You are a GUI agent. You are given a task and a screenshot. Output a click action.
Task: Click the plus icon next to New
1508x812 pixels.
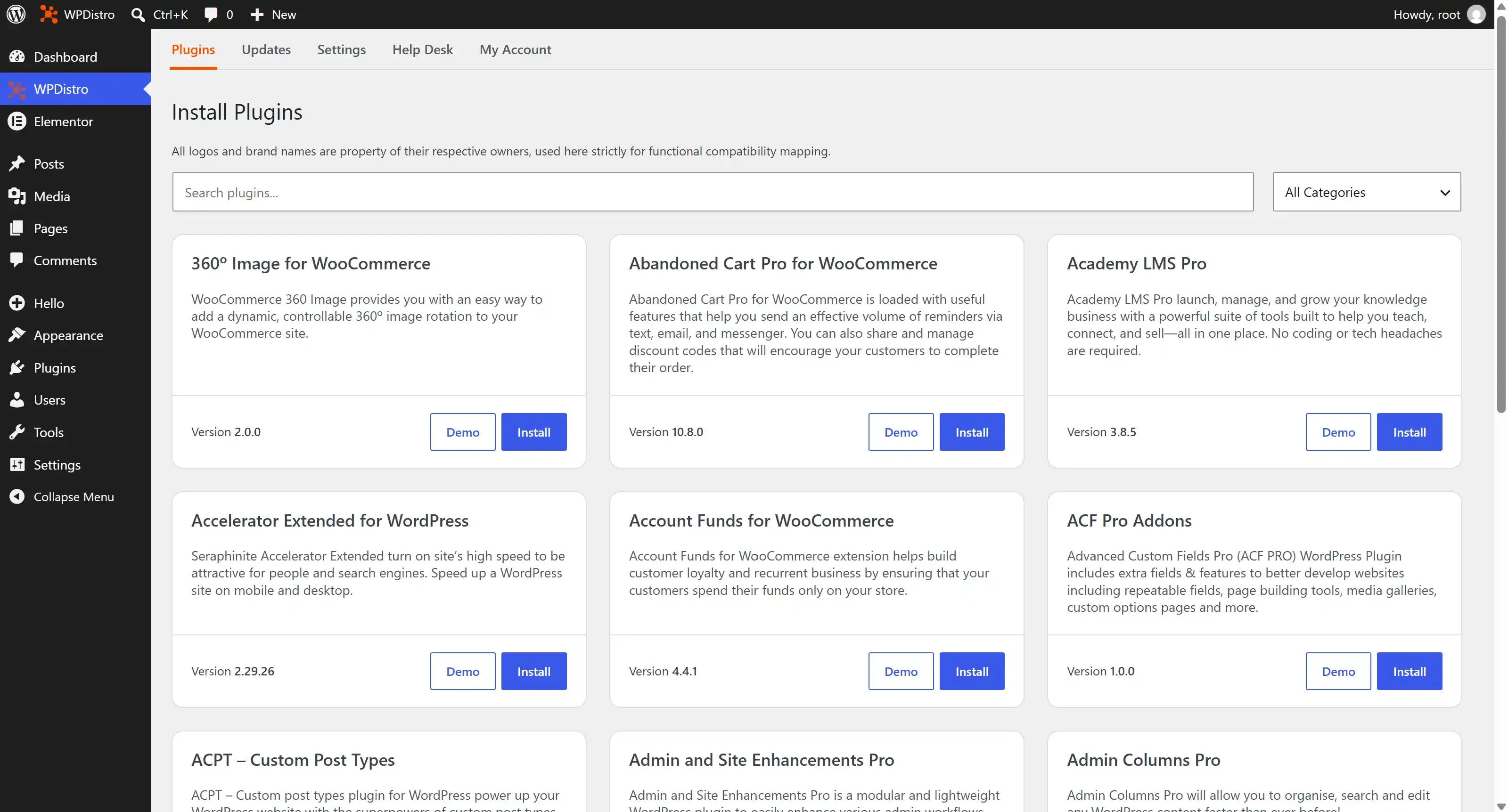tap(257, 15)
